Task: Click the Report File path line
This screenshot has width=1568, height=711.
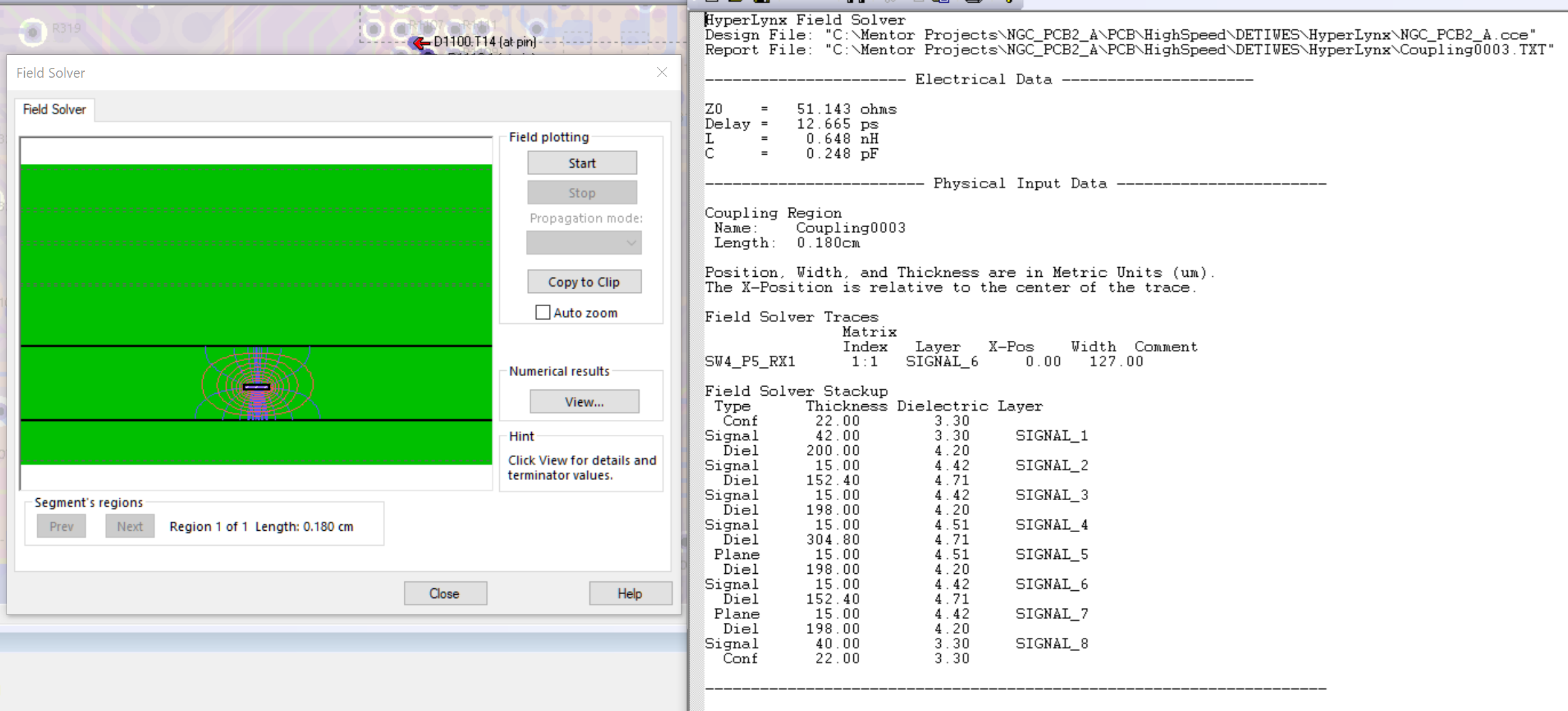Action: [x=1130, y=50]
